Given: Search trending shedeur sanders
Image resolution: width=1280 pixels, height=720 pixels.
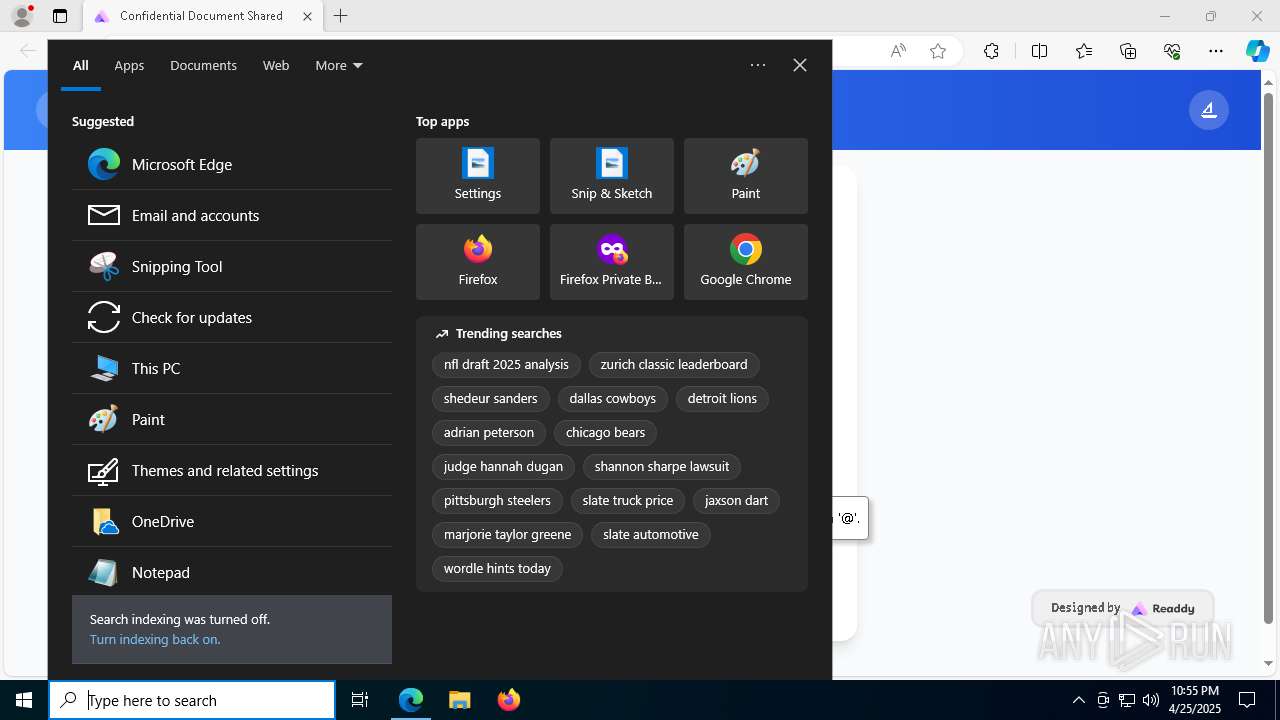Looking at the screenshot, I should pyautogui.click(x=491, y=399).
